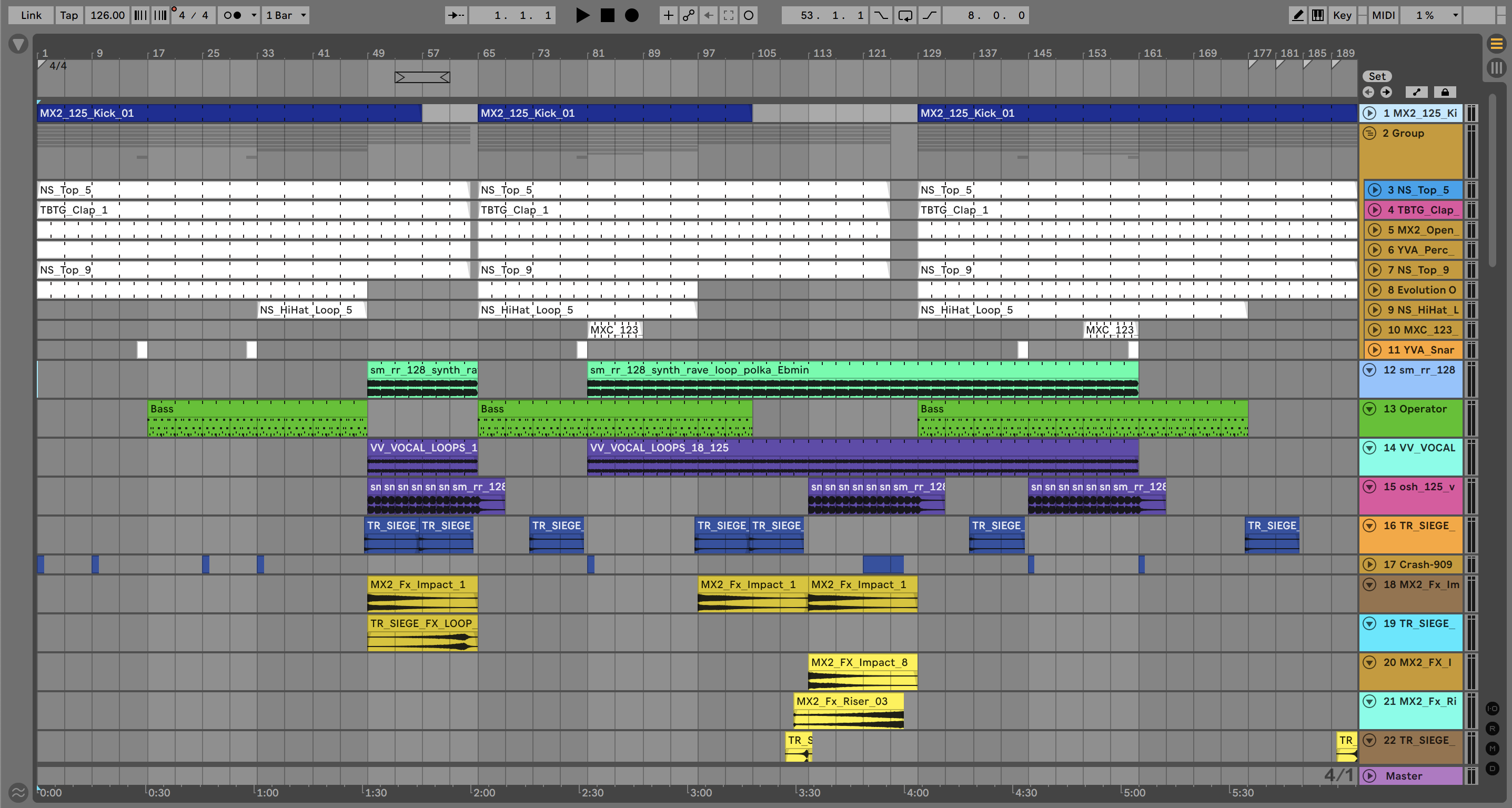Unfold the 12 sm_rr_128 track
Image resolution: width=1512 pixels, height=808 pixels.
pos(1369,370)
